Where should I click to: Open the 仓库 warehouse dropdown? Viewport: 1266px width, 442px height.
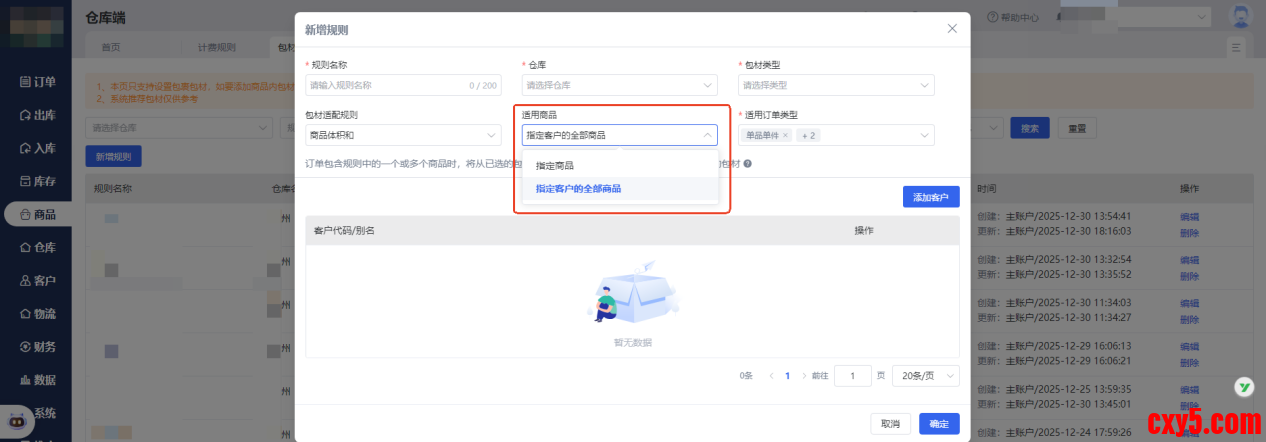pyautogui.click(x=619, y=85)
